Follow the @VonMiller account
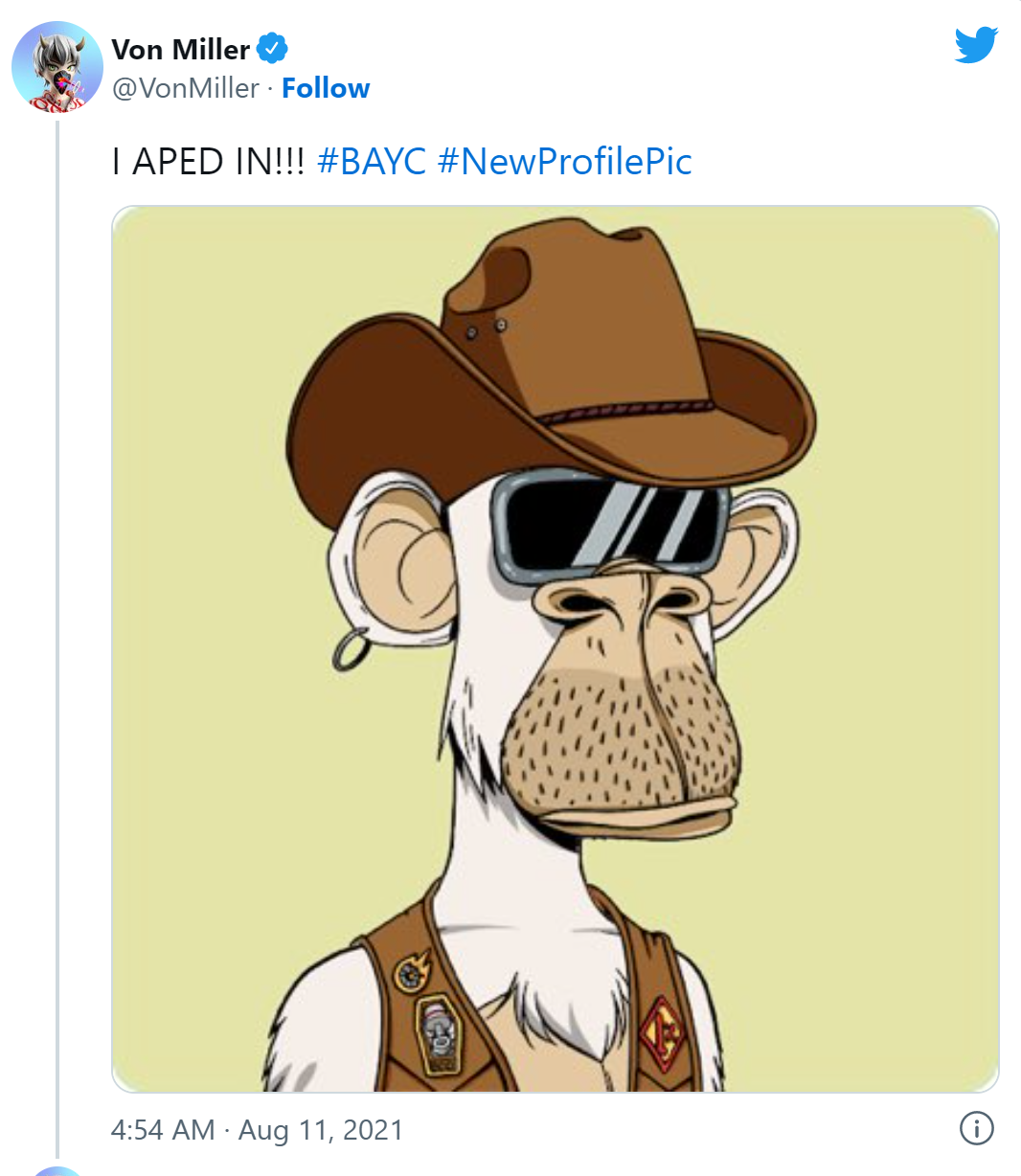The width and height of the screenshot is (1021, 1176). click(326, 88)
